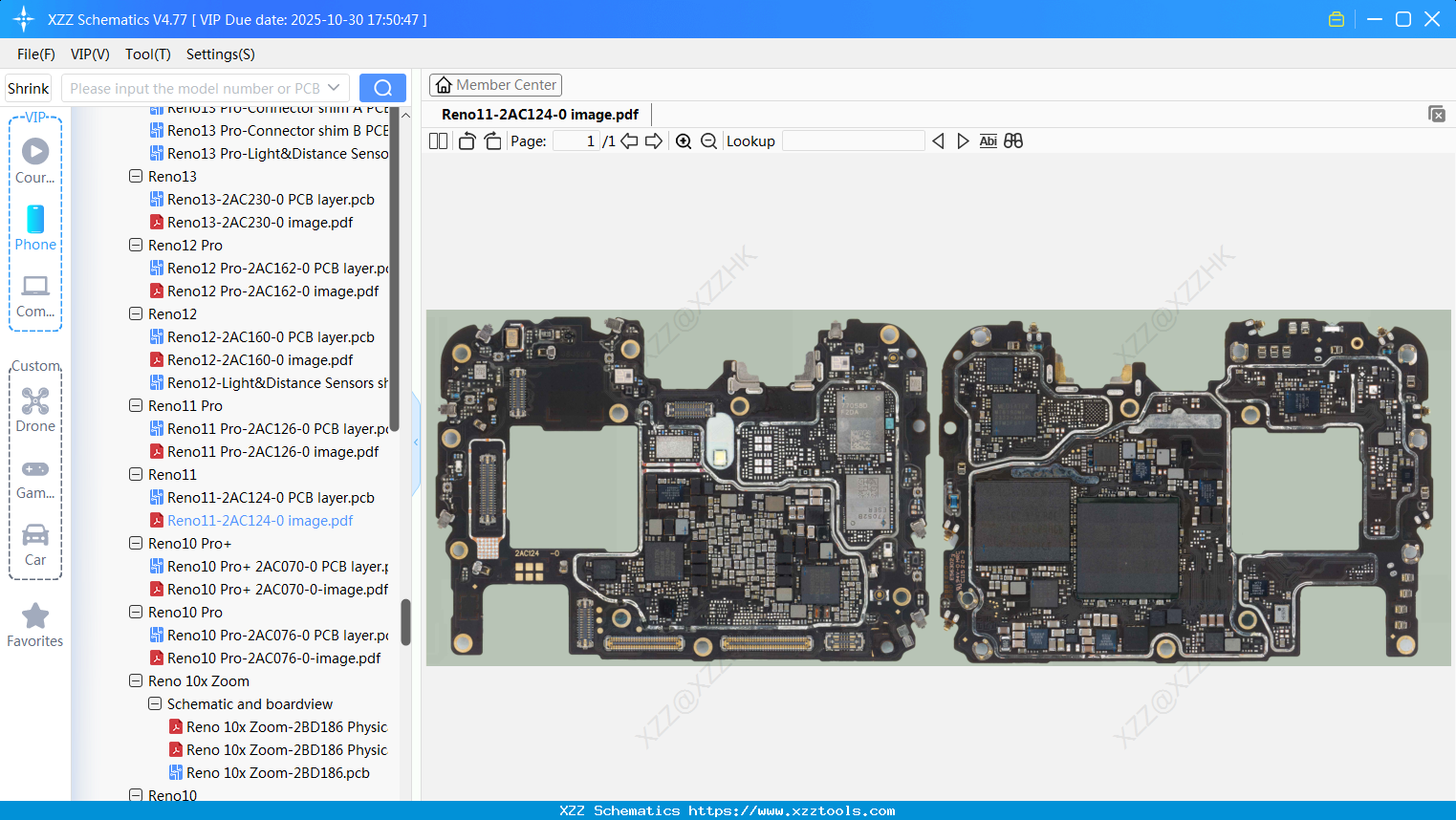The image size is (1456, 820).
Task: Open the model number dropdown
Action: click(334, 87)
